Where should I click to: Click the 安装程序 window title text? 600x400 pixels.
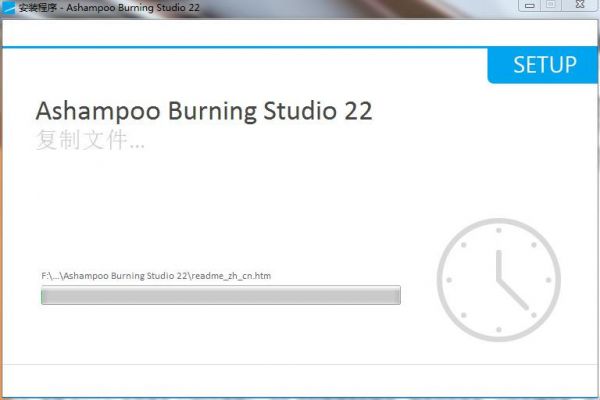[x=38, y=7]
